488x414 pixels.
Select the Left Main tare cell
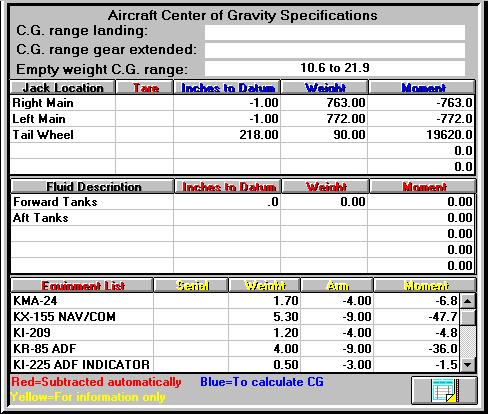click(x=145, y=119)
